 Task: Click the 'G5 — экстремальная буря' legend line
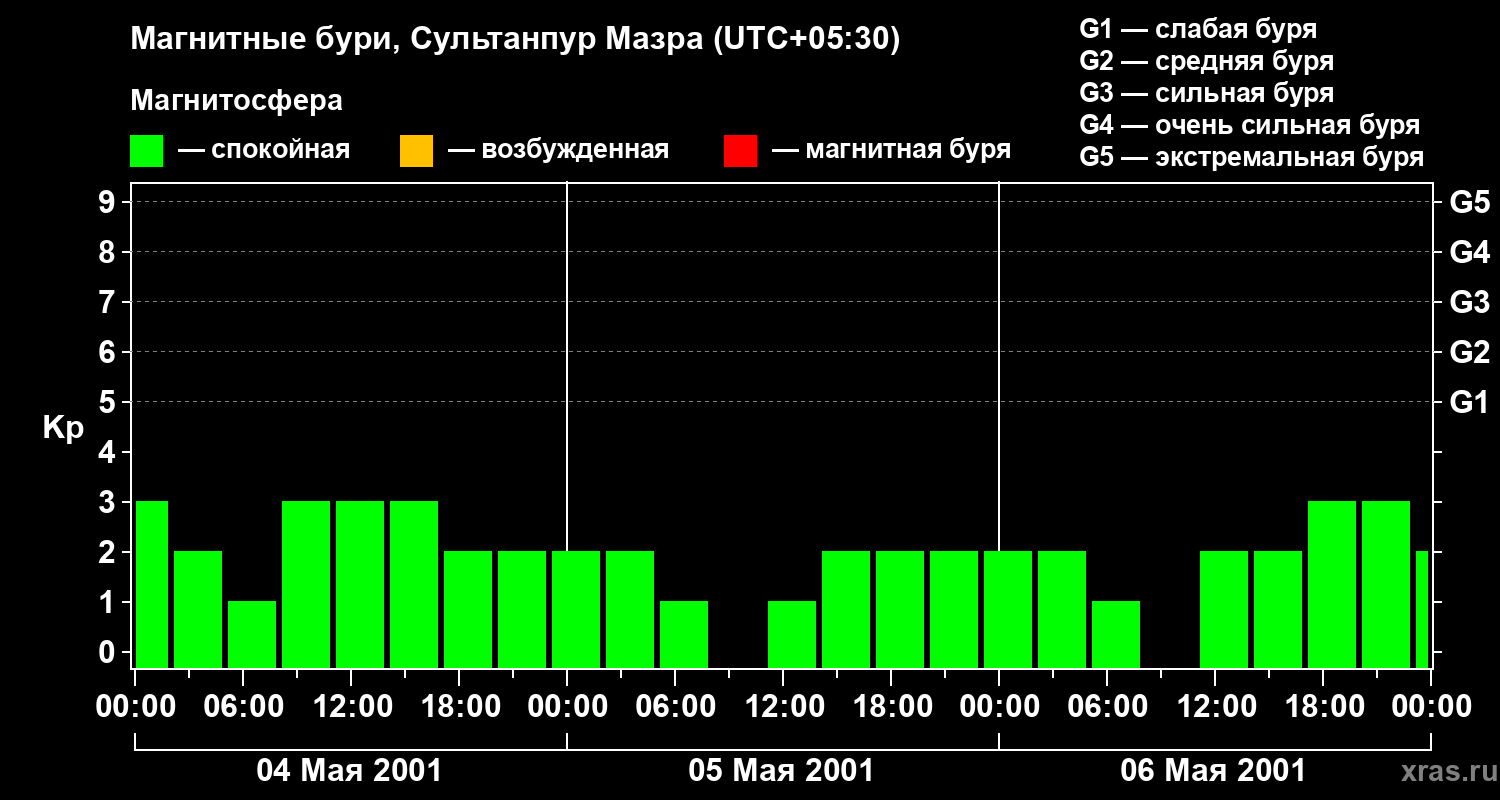(1252, 157)
